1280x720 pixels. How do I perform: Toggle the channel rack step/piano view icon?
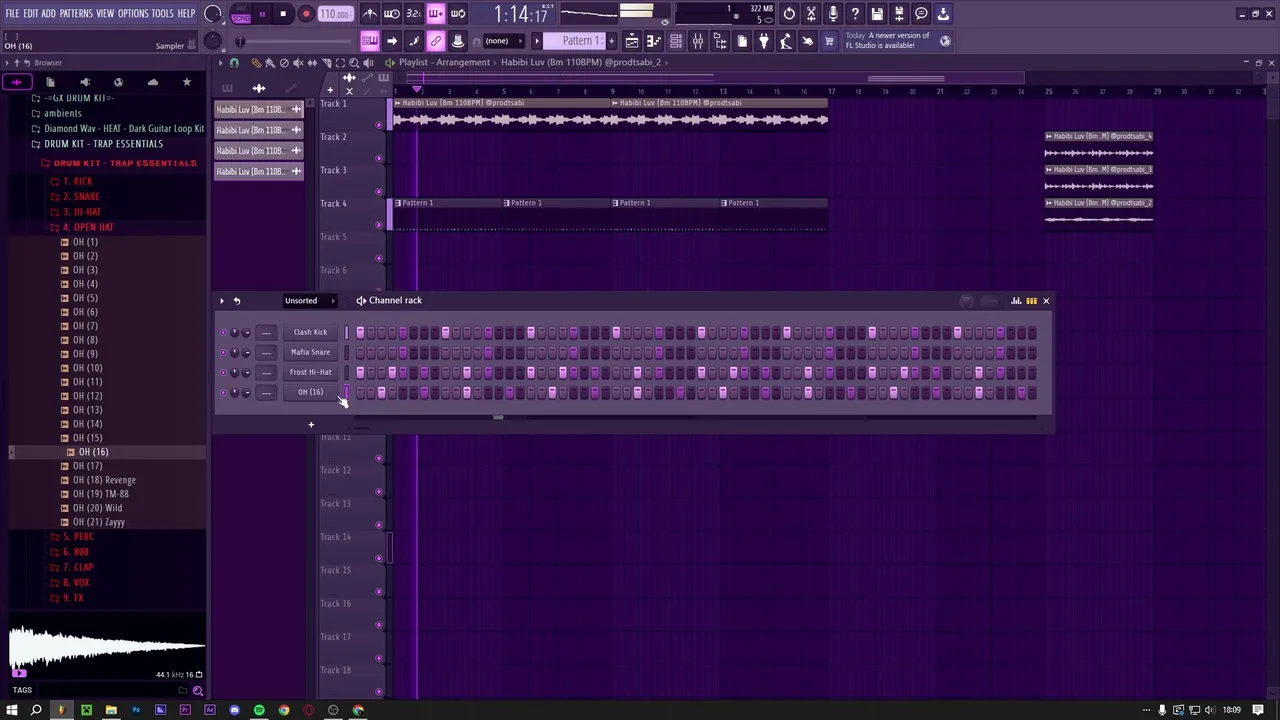(x=1031, y=300)
